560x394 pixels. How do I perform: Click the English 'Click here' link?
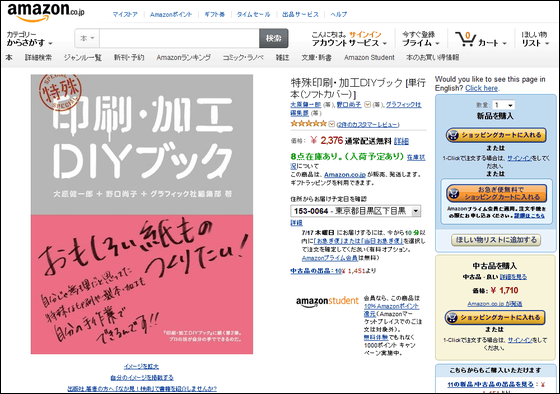coord(481,88)
